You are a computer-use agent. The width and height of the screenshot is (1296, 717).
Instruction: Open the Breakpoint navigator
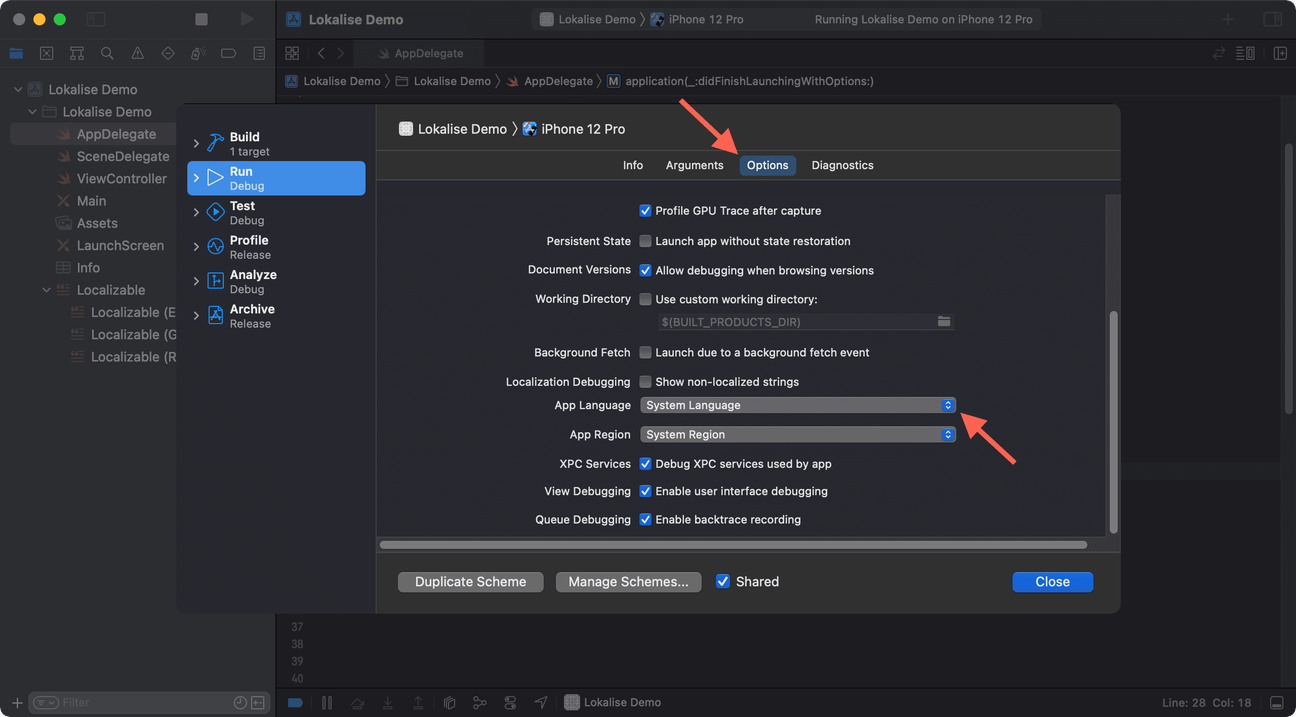pyautogui.click(x=228, y=53)
